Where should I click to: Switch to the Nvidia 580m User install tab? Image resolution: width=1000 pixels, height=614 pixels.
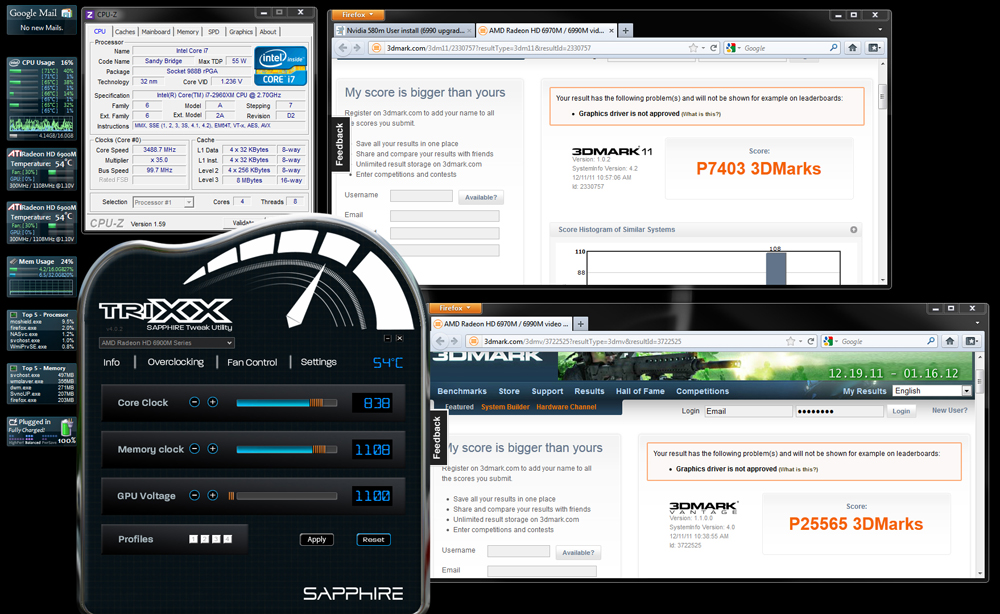(x=404, y=31)
